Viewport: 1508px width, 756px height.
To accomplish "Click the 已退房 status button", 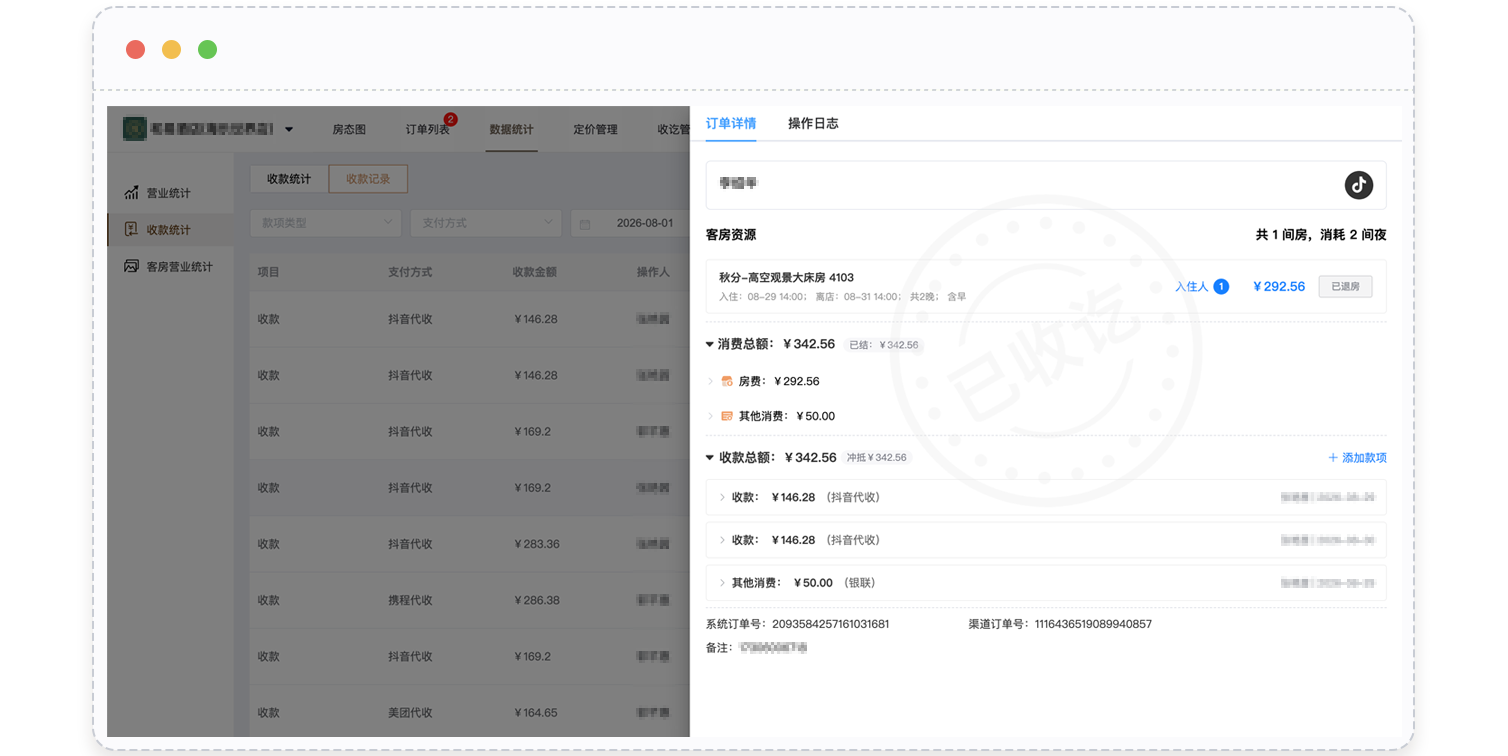I will click(x=1345, y=287).
